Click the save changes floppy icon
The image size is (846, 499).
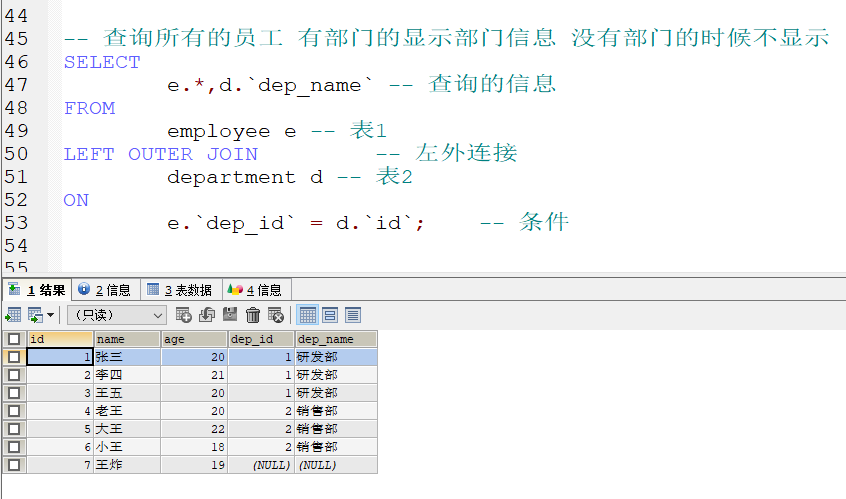click(x=230, y=315)
